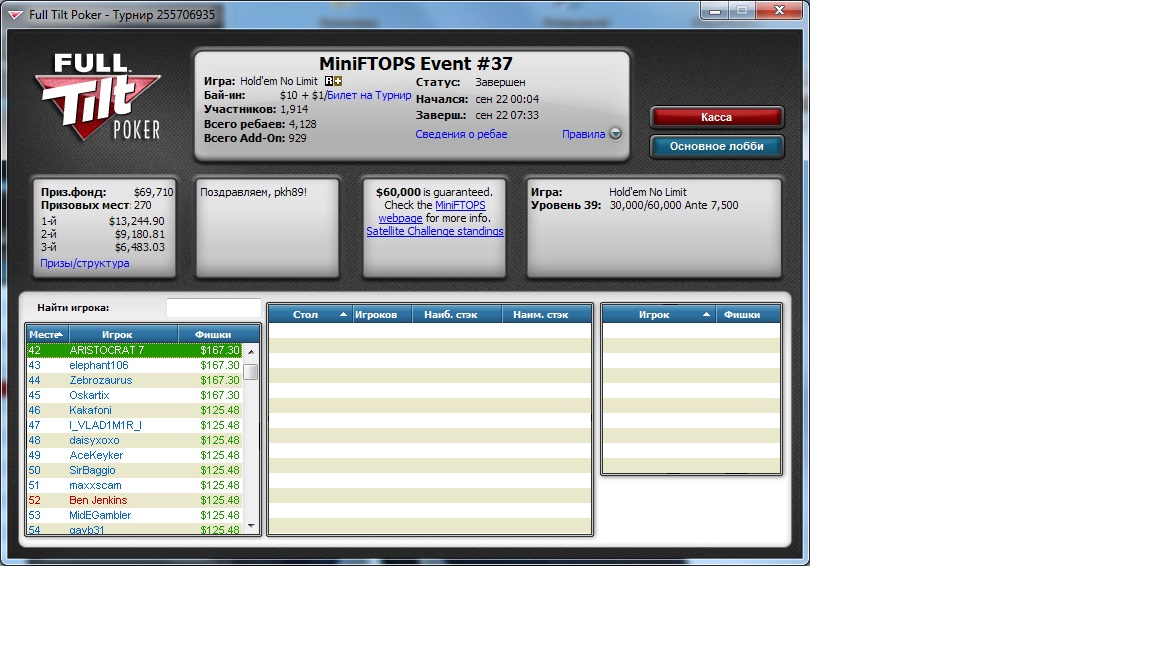
Task: Open Satellite Challenge standings link
Action: click(x=434, y=231)
